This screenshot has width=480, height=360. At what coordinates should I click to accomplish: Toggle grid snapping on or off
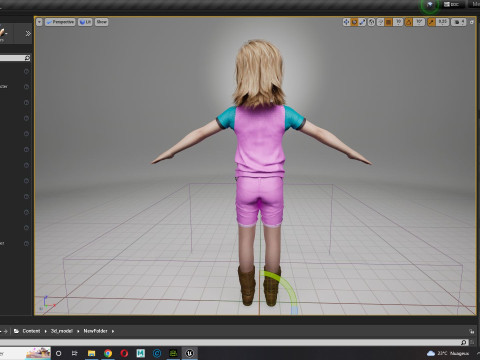pos(389,22)
